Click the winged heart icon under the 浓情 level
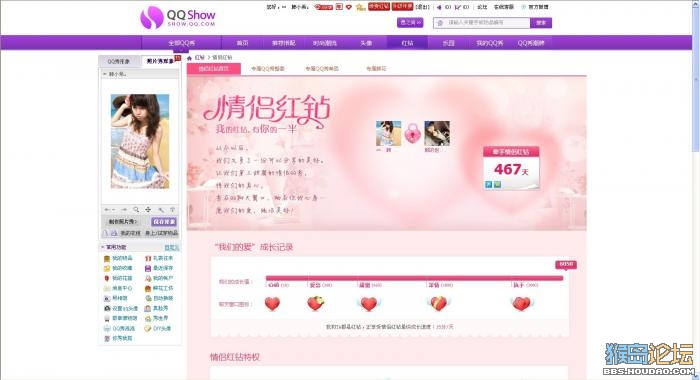Screen dimensions: 700x380 click(x=438, y=304)
